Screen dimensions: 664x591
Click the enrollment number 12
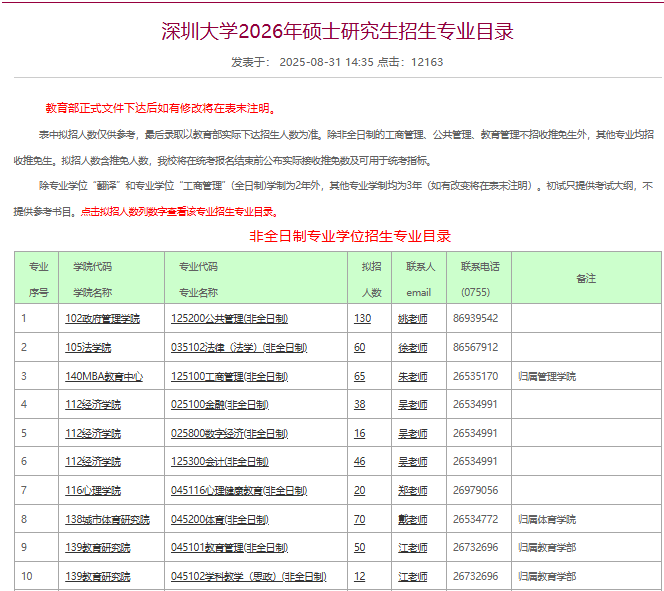click(360, 576)
